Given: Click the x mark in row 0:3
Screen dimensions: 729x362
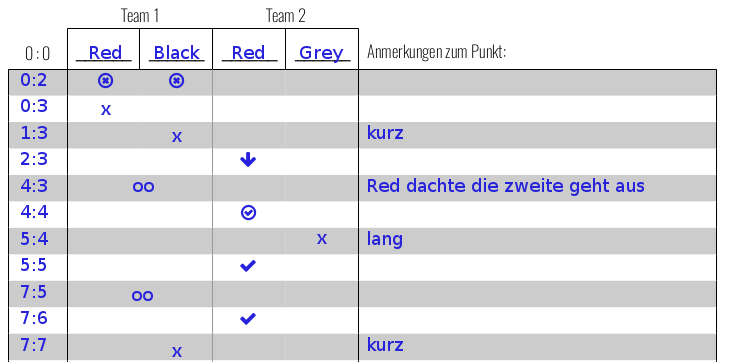Looking at the screenshot, I should (106, 110).
